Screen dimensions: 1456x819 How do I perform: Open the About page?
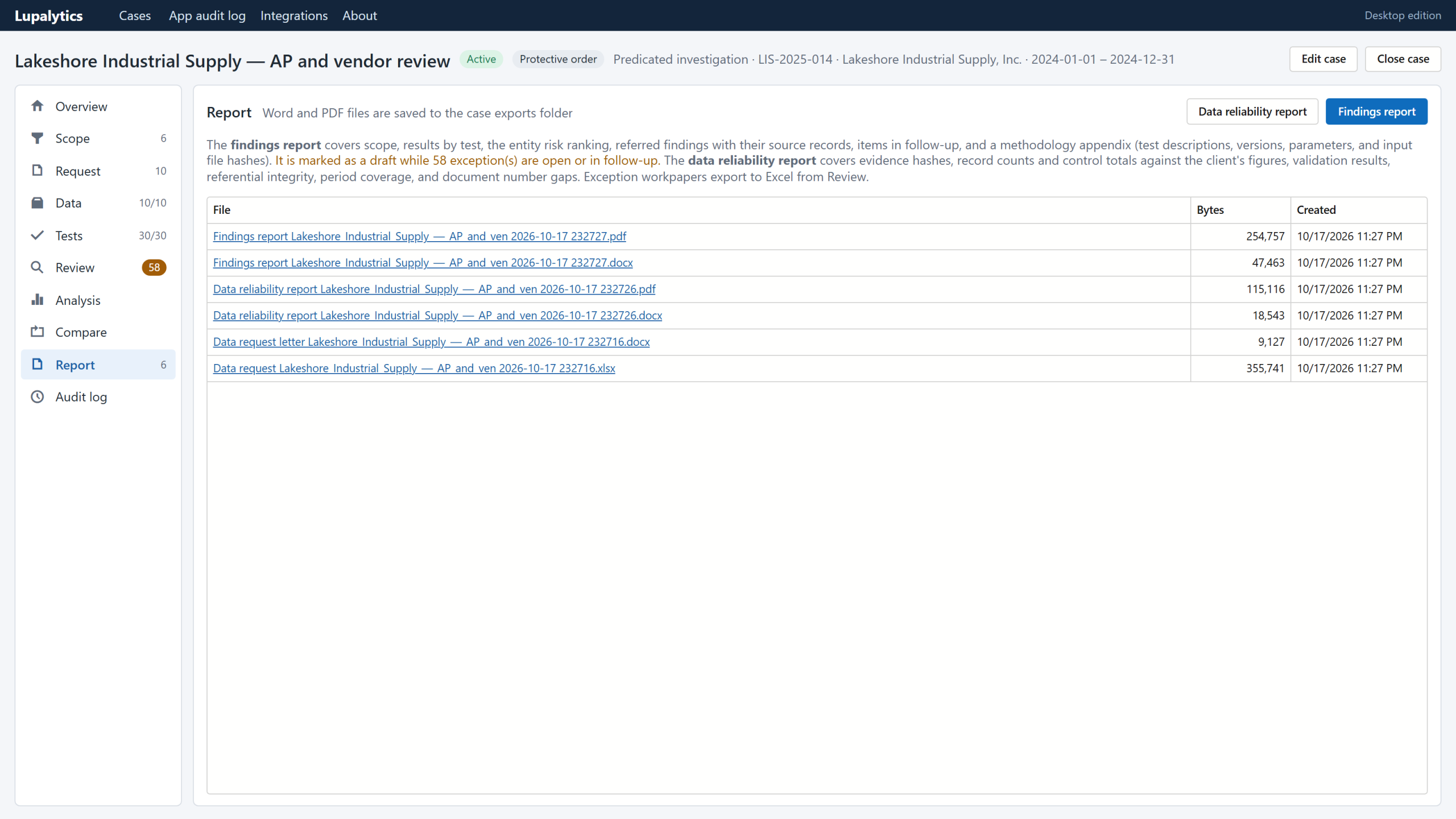coord(359,15)
